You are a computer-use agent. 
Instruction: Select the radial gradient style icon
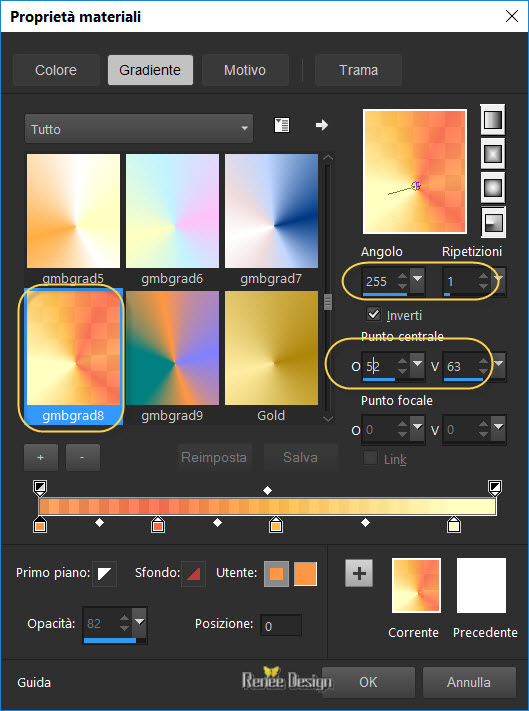[492, 222]
